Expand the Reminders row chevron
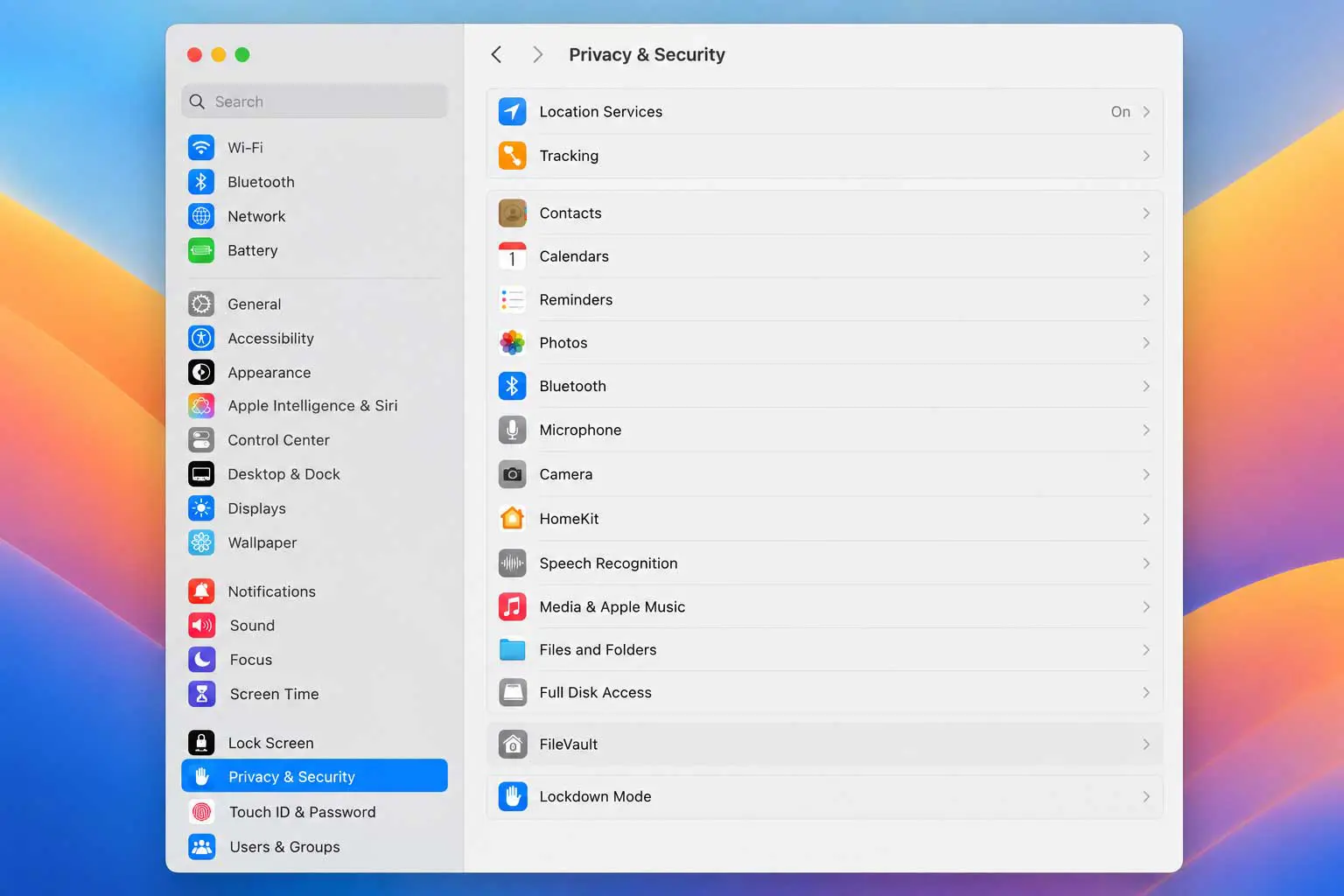Image resolution: width=1344 pixels, height=896 pixels. (x=1146, y=300)
